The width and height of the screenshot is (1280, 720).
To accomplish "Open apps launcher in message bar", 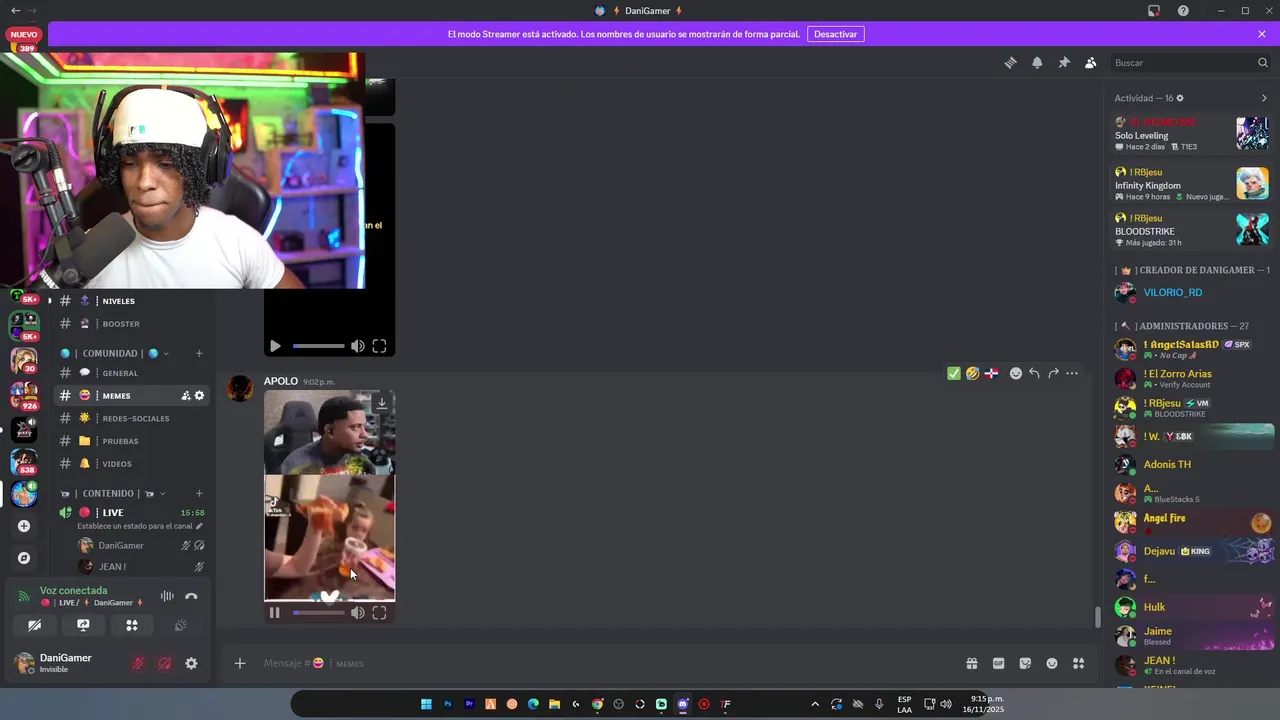I will (x=1078, y=663).
